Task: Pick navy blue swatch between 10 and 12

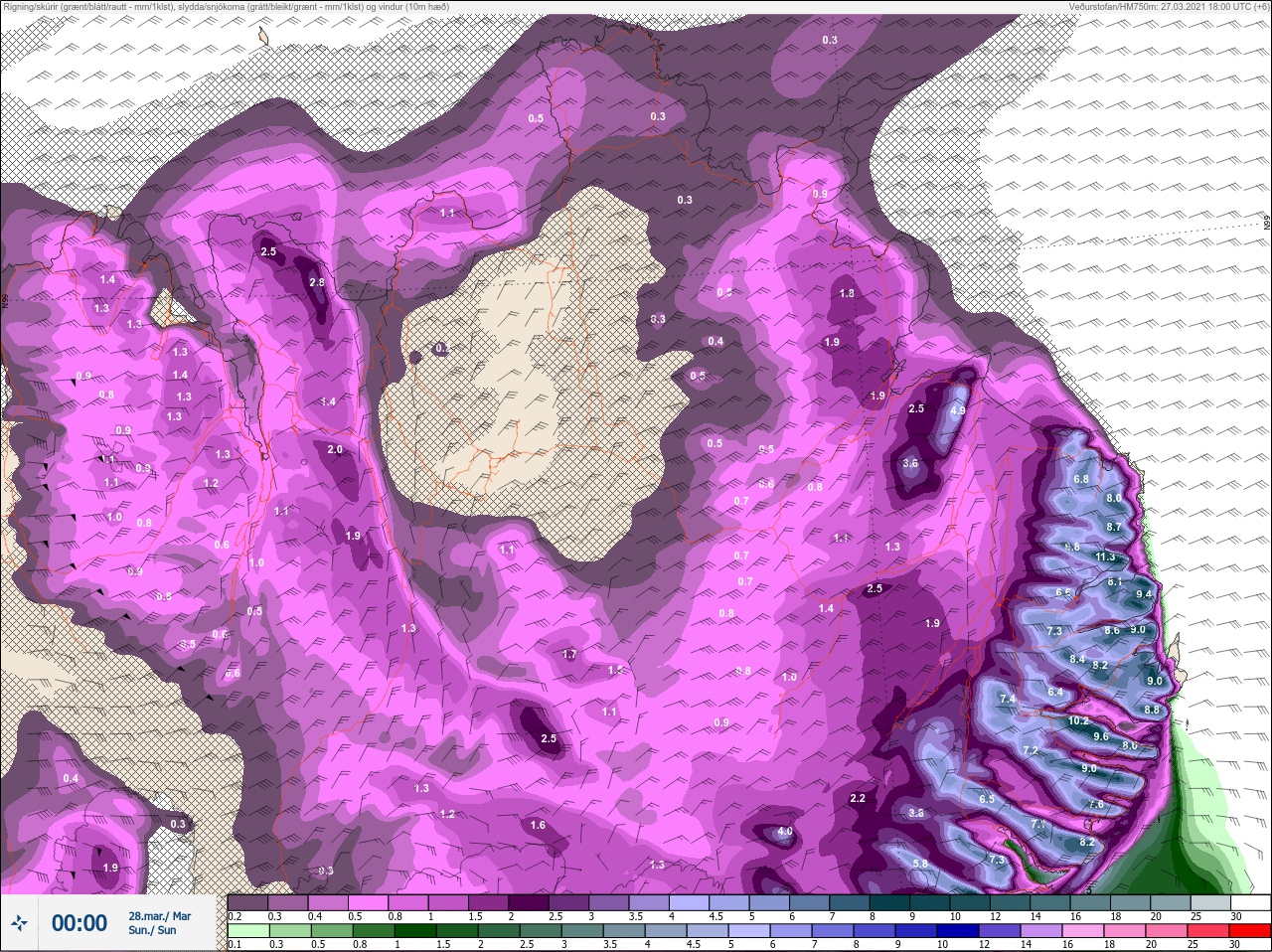Action: click(956, 930)
